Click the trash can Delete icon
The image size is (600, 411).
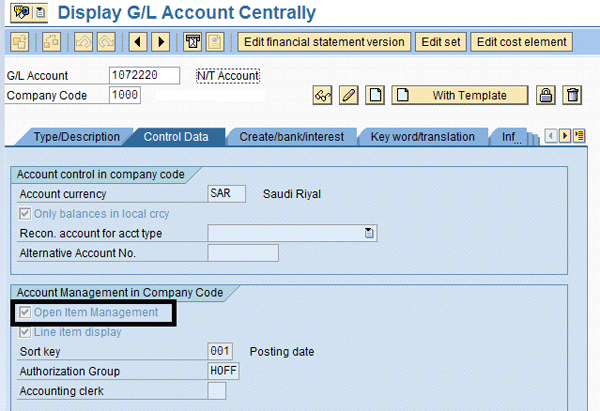572,96
